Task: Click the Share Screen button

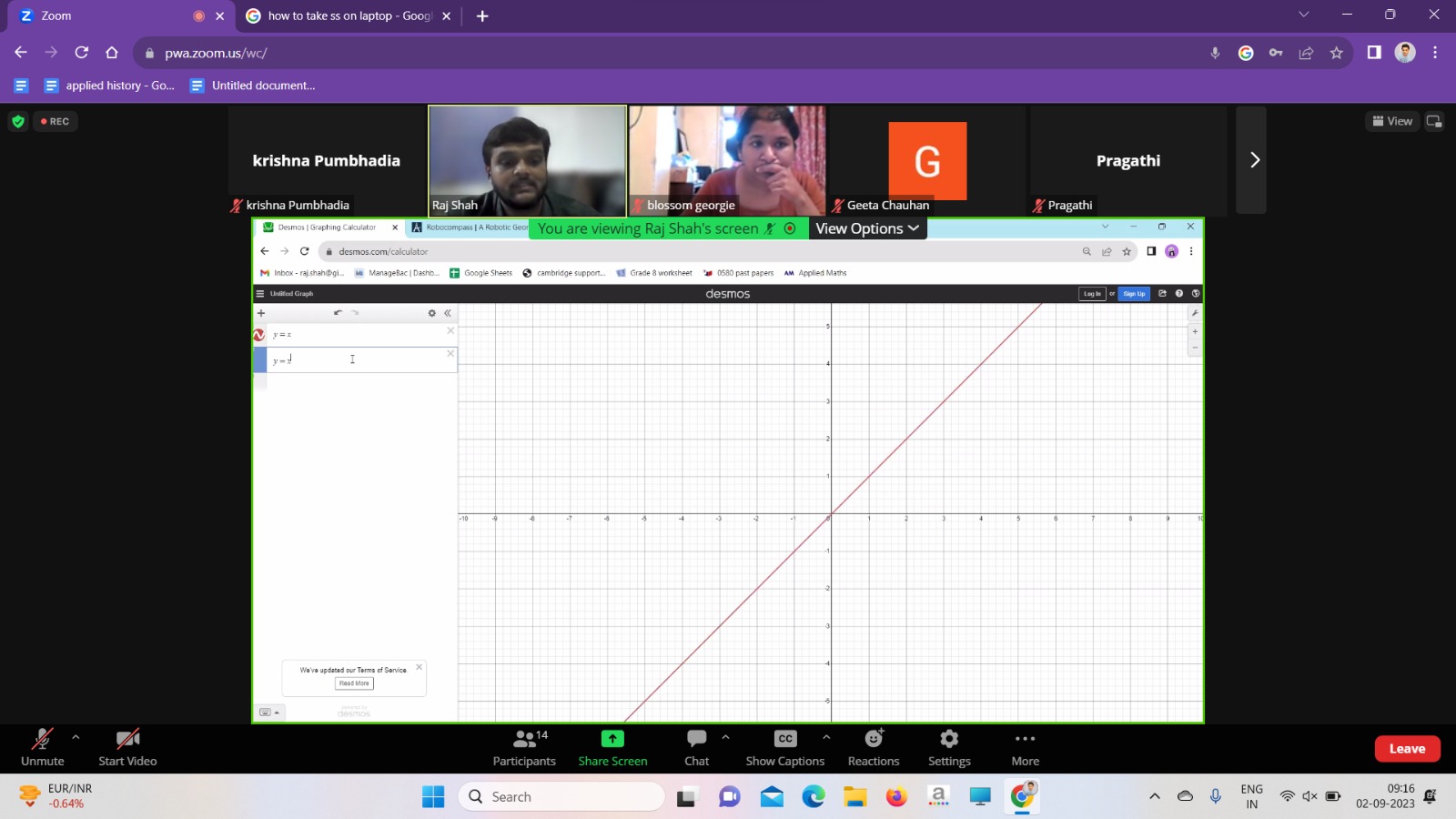Action: (612, 748)
